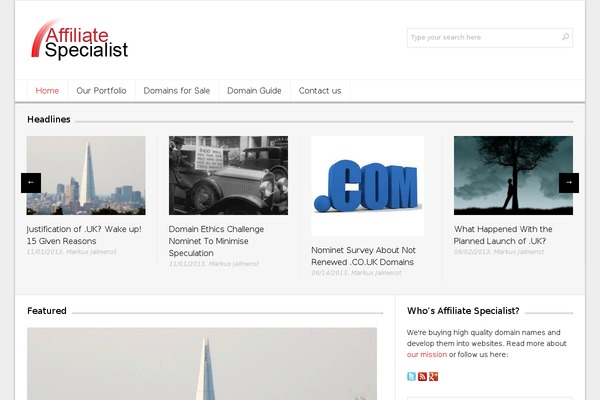
Task: Open the RSS feed icon
Action: coord(422,376)
